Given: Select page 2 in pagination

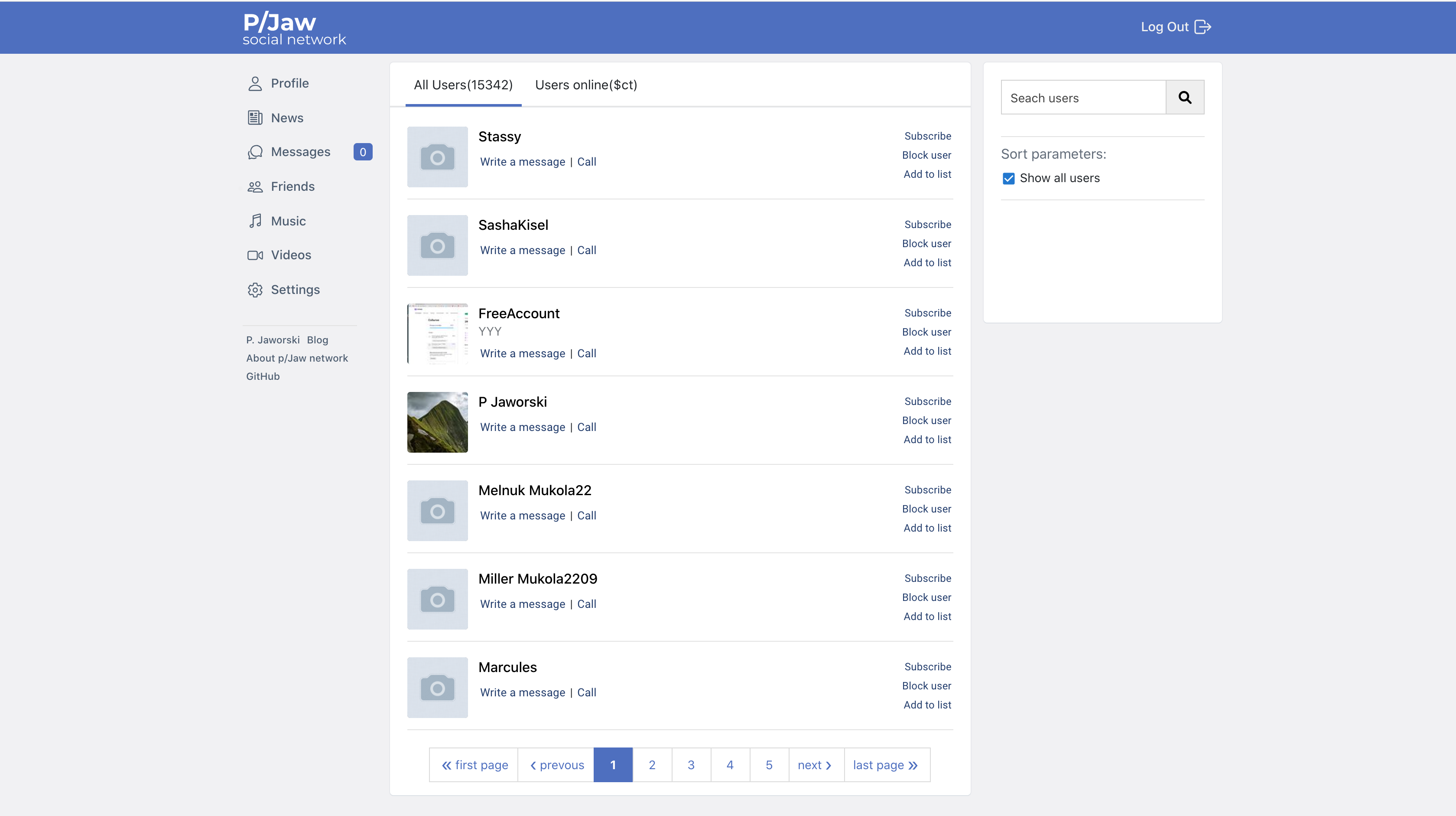Looking at the screenshot, I should coord(652,764).
